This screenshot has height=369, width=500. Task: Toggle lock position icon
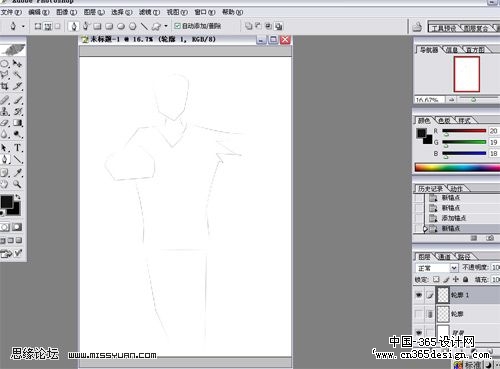tap(456, 279)
